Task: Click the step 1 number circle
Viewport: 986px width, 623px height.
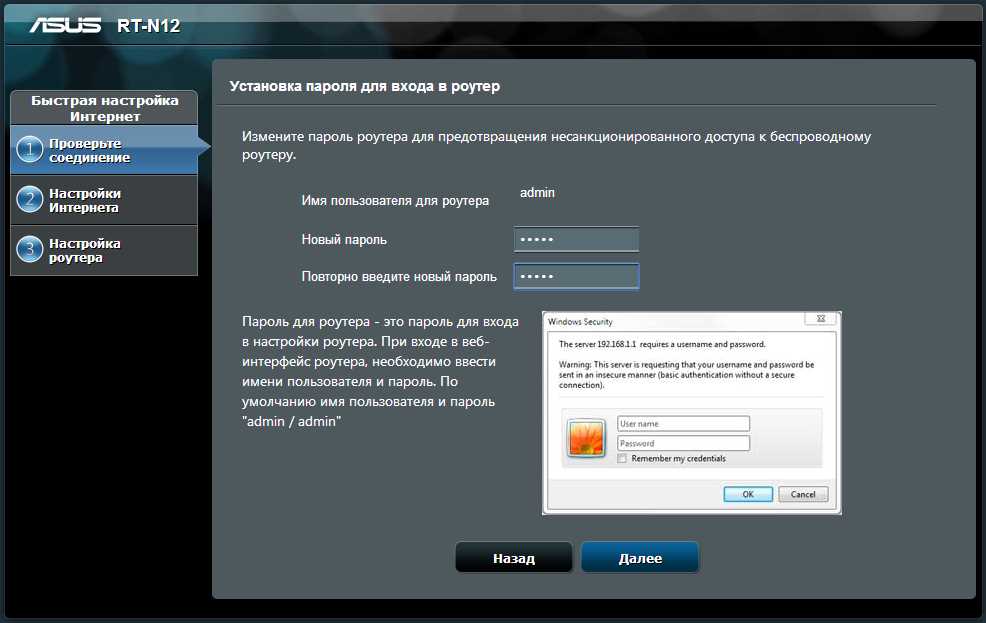Action: tap(29, 150)
